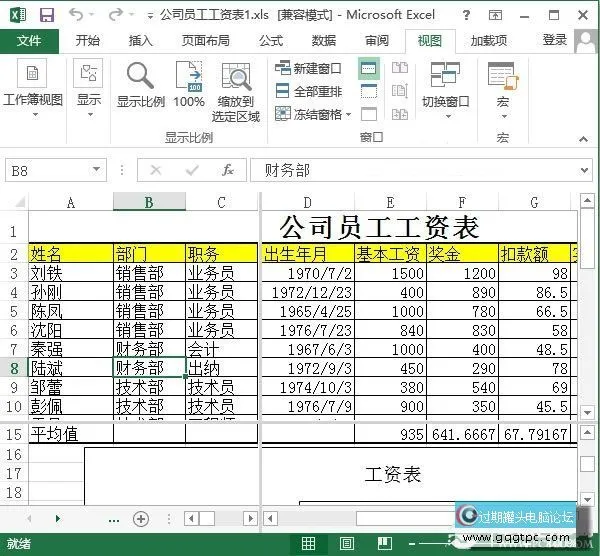Switch to the 公式 formulas tab

pos(270,40)
